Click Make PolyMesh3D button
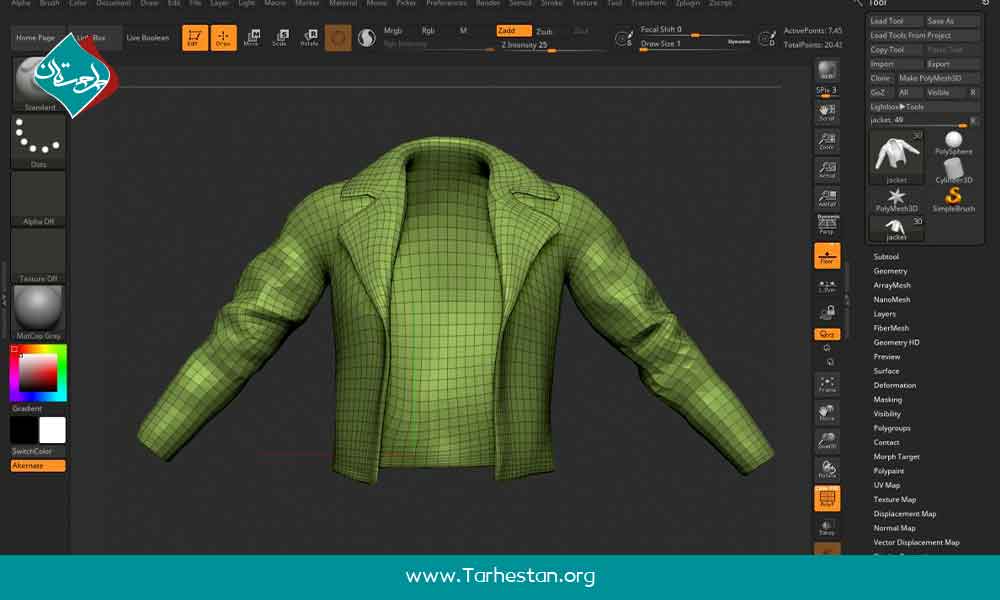 938,78
